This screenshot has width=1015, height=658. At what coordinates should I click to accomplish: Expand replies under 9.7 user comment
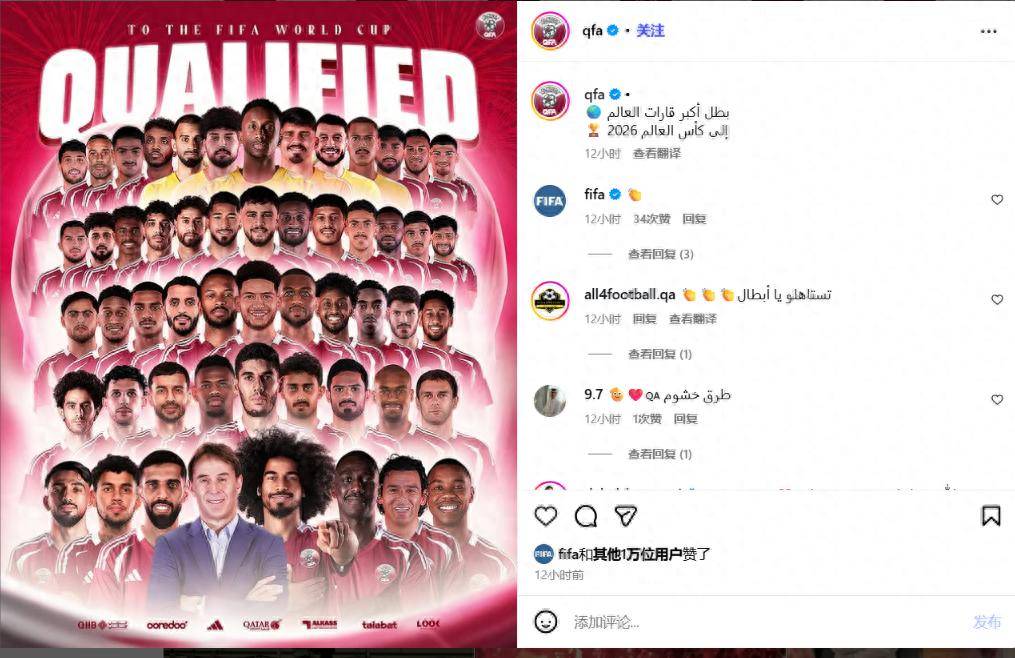660,454
